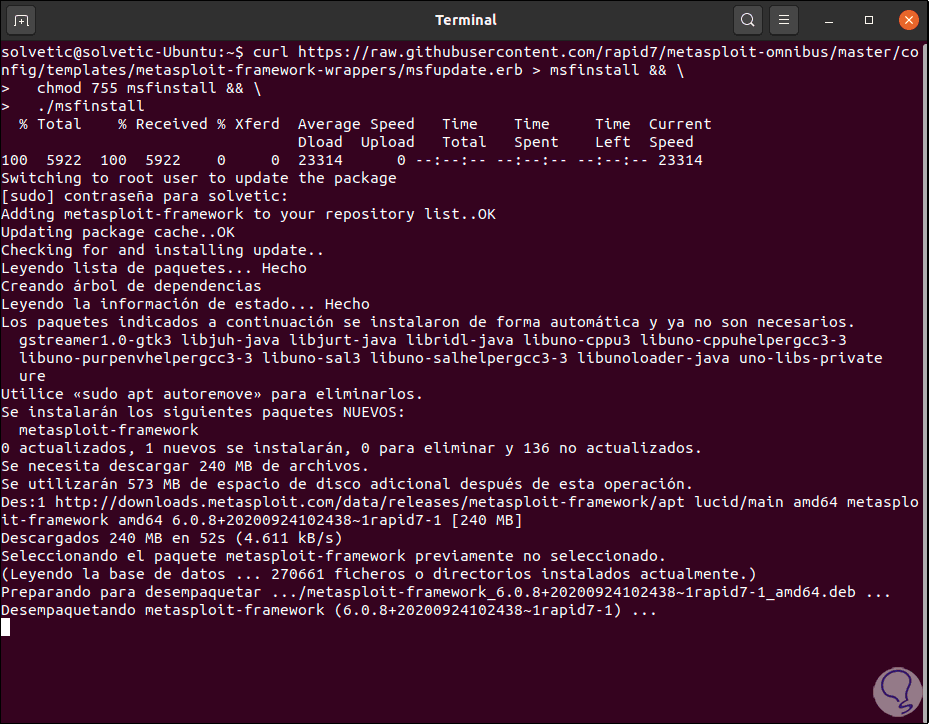The width and height of the screenshot is (929, 724).
Task: Click the downloads.metasploit.com URL
Action: [370, 502]
